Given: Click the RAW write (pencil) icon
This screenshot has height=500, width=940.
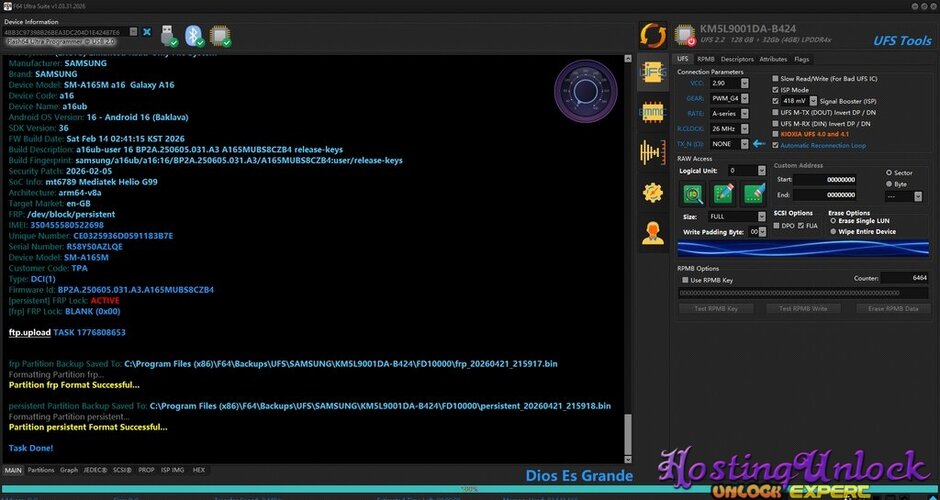Looking at the screenshot, I should pos(724,194).
